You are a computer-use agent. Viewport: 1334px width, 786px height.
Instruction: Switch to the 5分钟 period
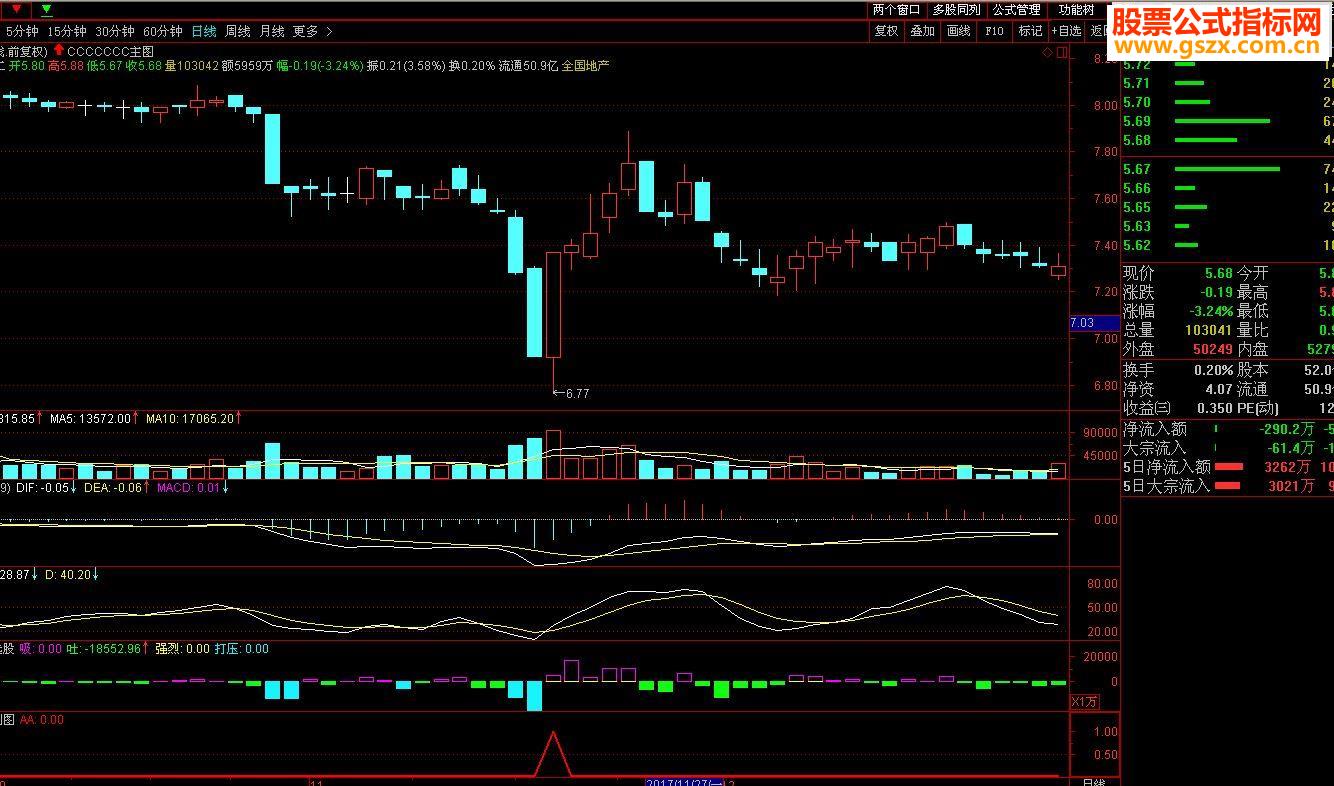(x=22, y=31)
